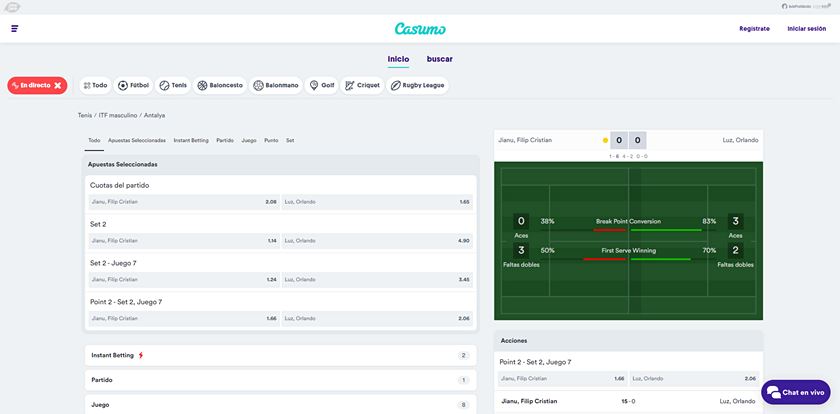This screenshot has width=840, height=414.
Task: Click the First Serve Winning stat bar
Action: pos(628,259)
